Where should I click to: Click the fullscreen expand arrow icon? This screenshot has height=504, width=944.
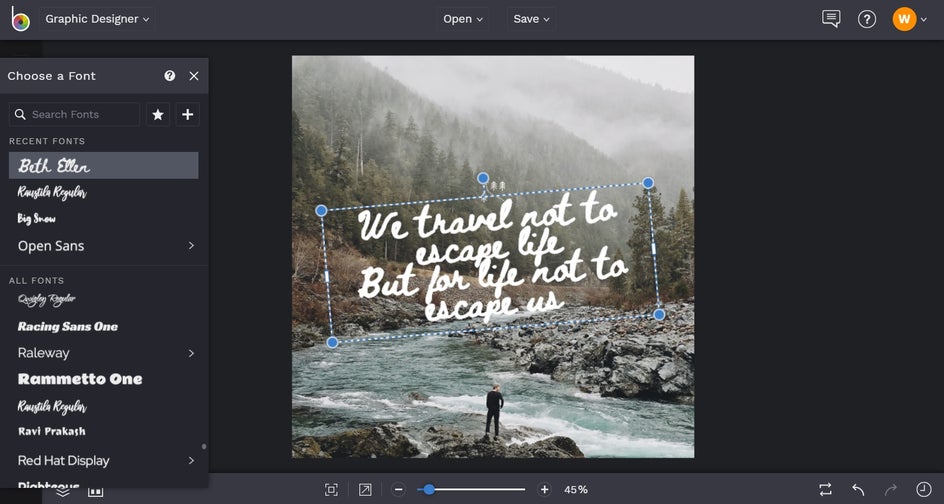pos(365,490)
